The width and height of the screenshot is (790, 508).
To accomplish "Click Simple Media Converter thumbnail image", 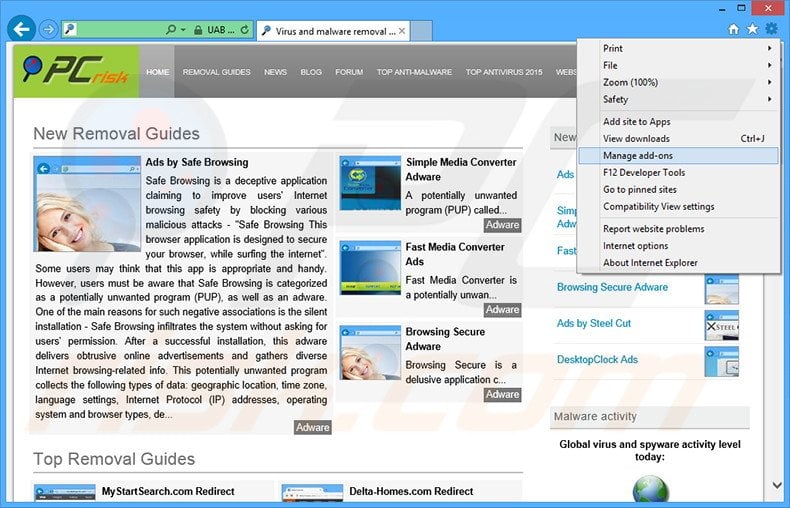I will [x=370, y=183].
